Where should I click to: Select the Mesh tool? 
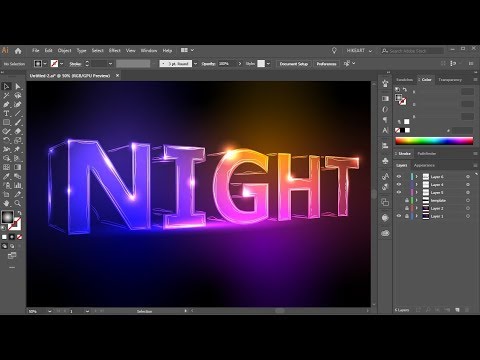(6, 167)
